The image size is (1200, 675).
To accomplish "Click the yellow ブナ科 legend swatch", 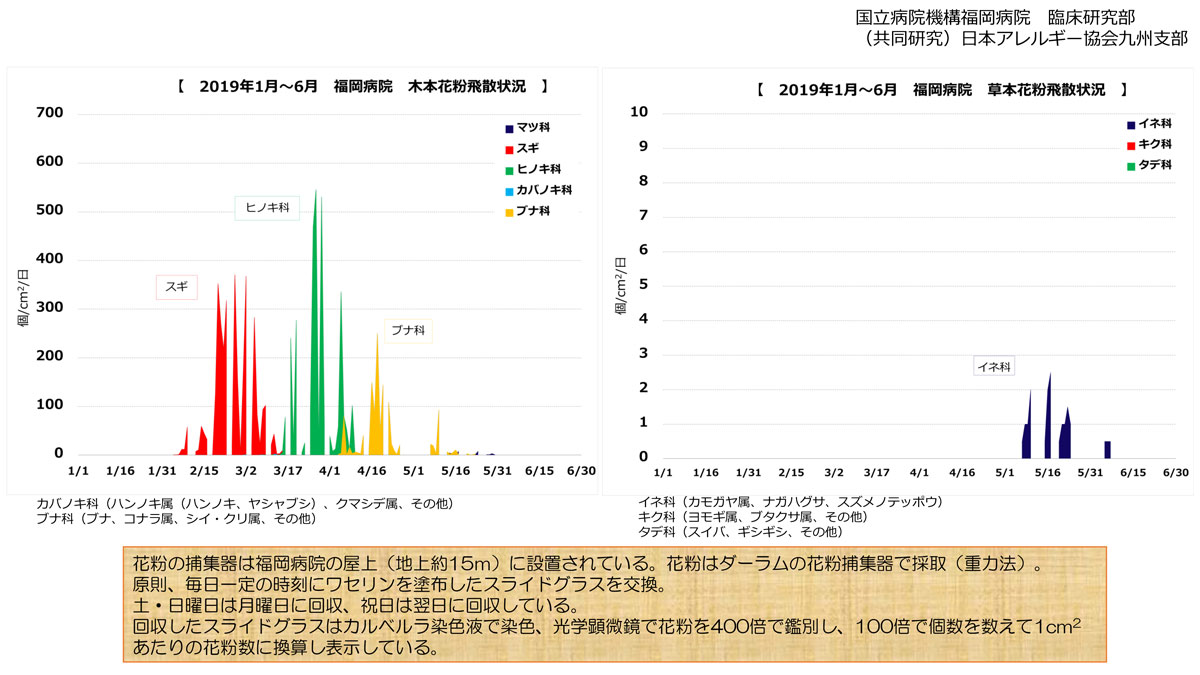I will pos(509,212).
